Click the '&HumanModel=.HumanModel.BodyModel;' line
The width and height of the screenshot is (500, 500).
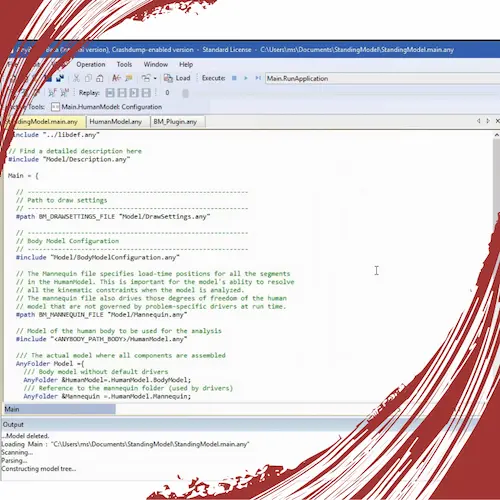107,380
